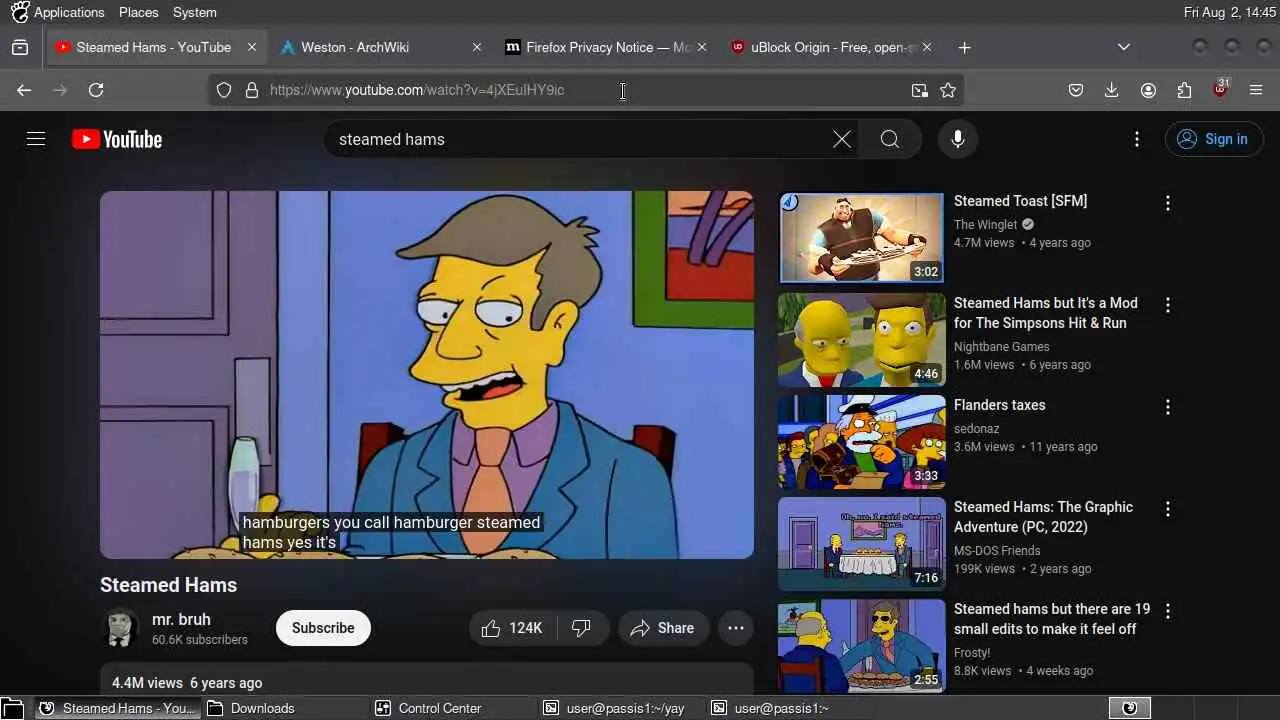This screenshot has height=720, width=1280.
Task: Dislike the Steamed Hams video
Action: [x=581, y=628]
